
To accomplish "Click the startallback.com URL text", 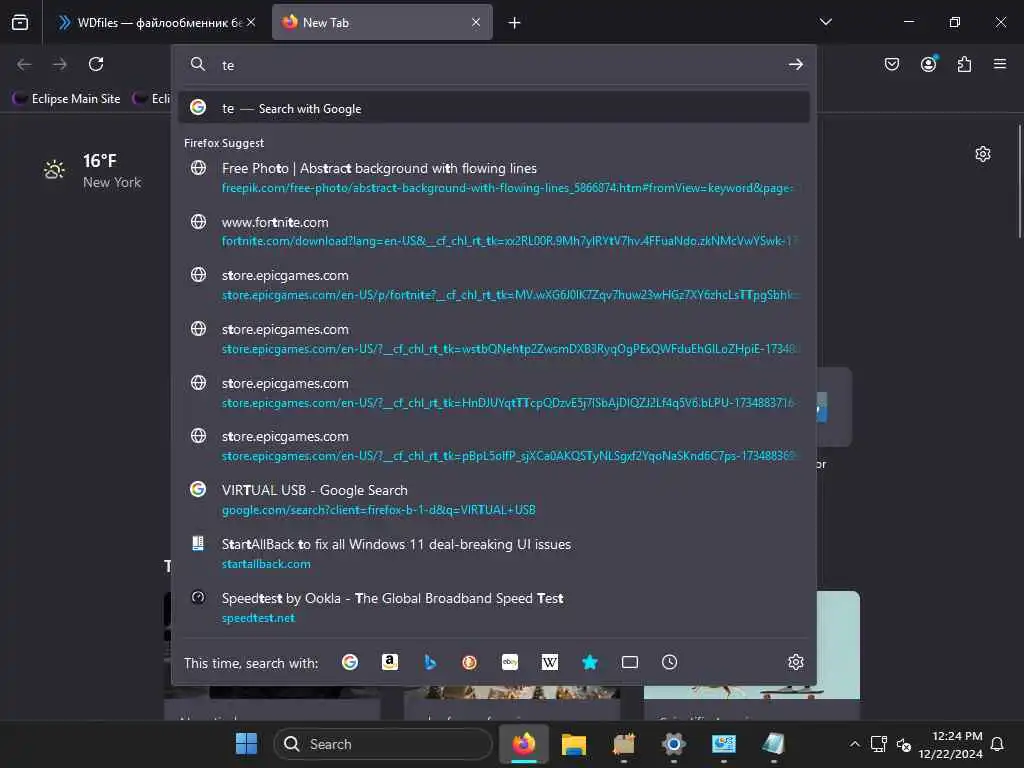I will [x=266, y=564].
